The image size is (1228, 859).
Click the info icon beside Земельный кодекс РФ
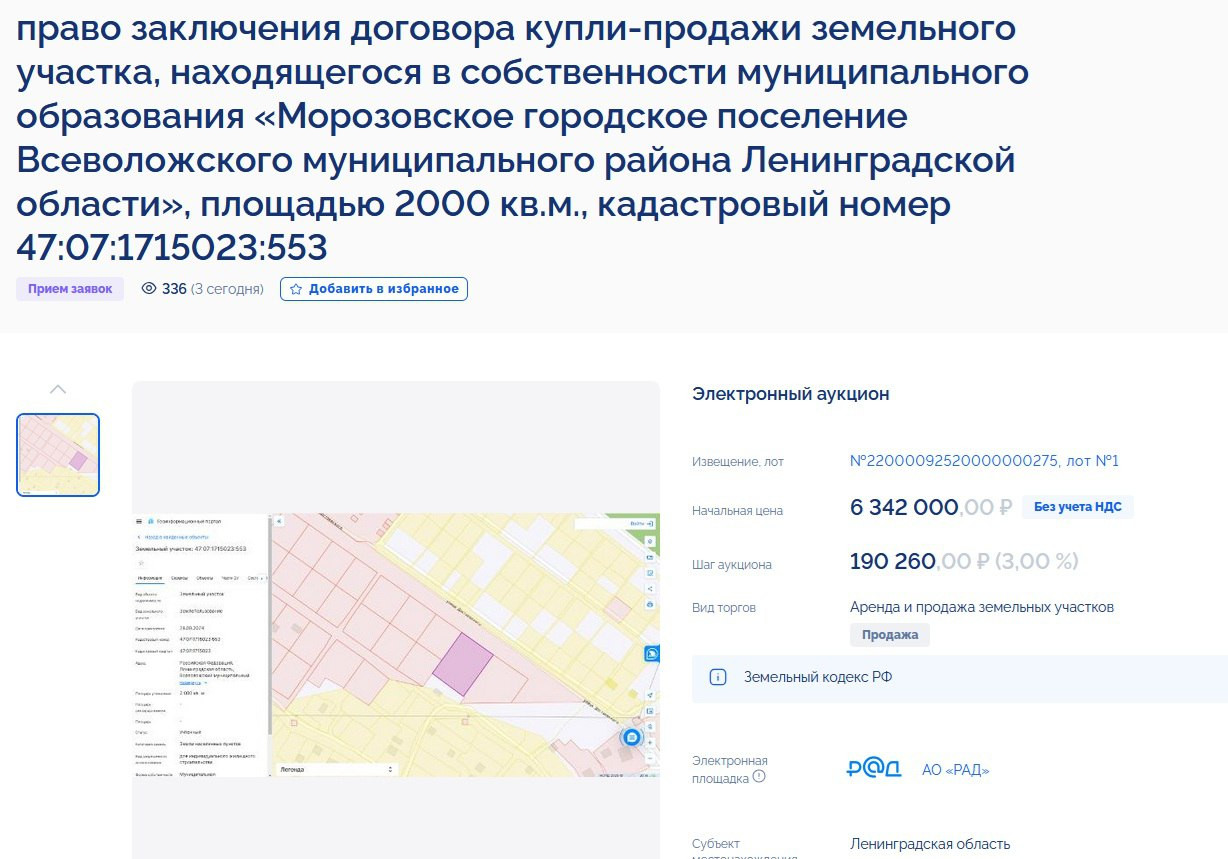click(717, 677)
